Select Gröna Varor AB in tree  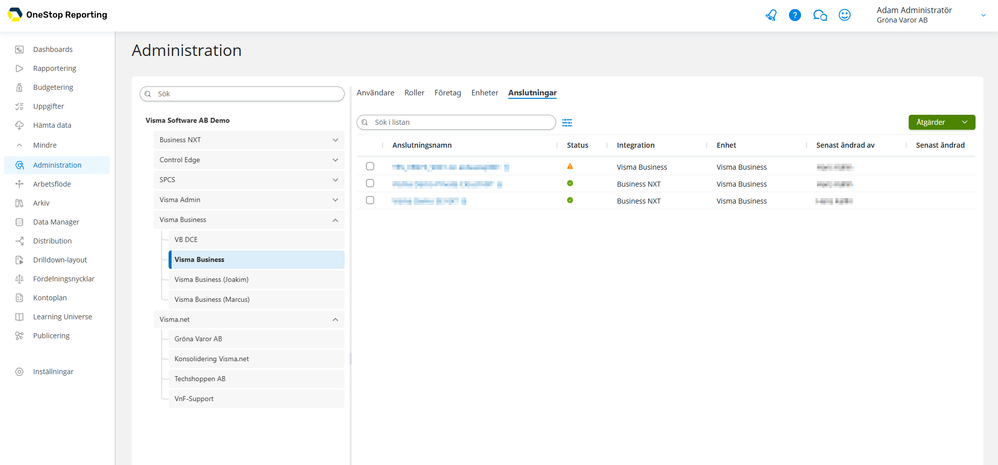pyautogui.click(x=198, y=339)
